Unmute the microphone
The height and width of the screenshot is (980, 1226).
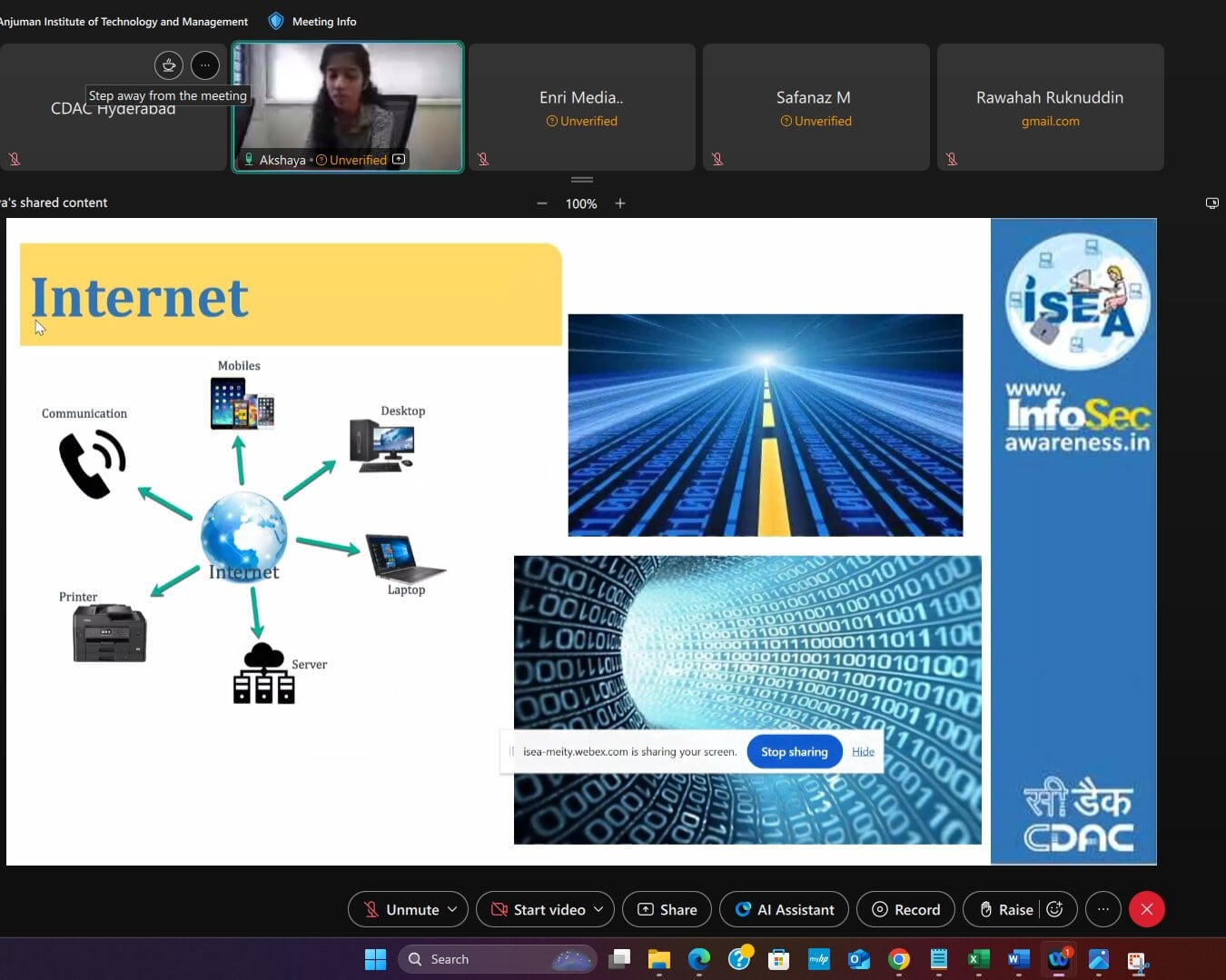tap(400, 909)
